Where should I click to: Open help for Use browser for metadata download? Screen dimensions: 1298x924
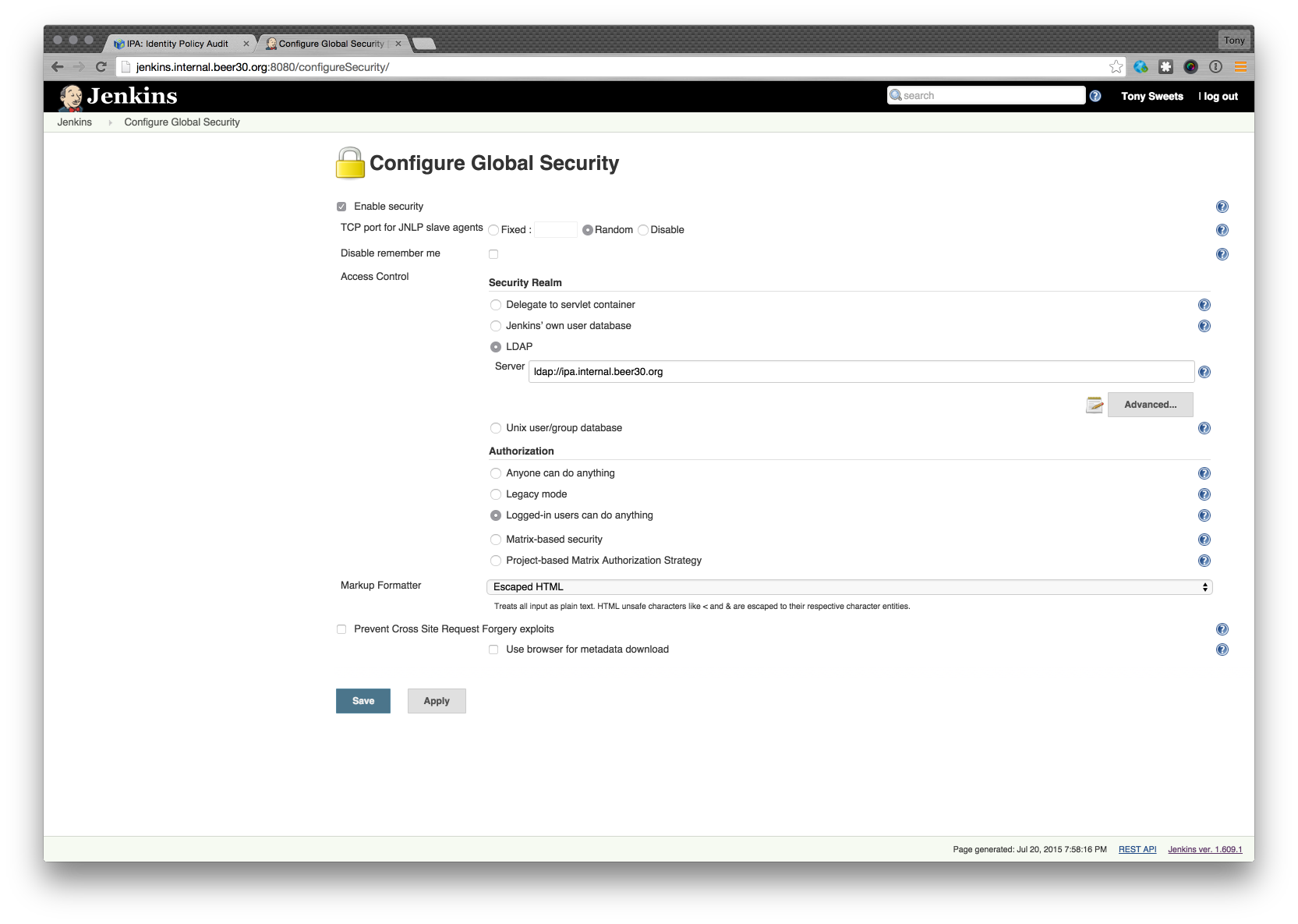pos(1222,650)
